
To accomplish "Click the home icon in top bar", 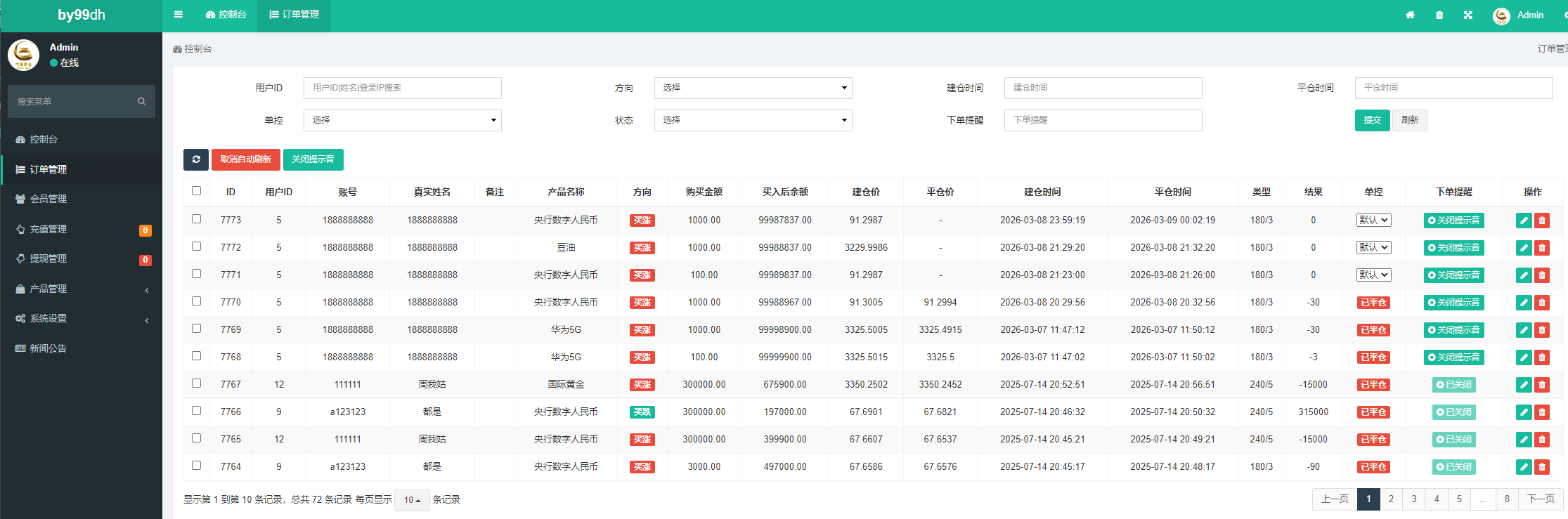I will (1410, 15).
